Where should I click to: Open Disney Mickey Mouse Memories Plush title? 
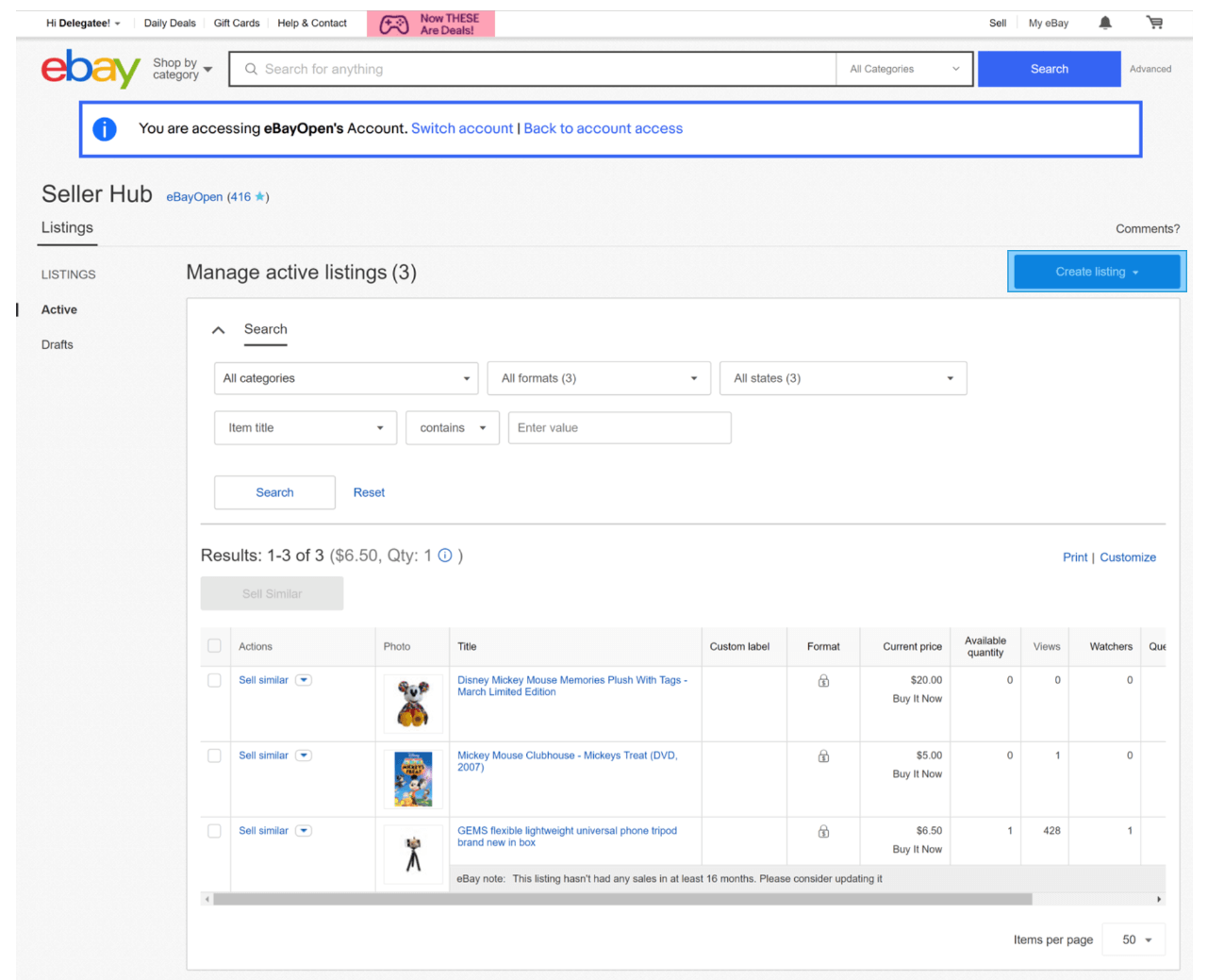click(572, 686)
